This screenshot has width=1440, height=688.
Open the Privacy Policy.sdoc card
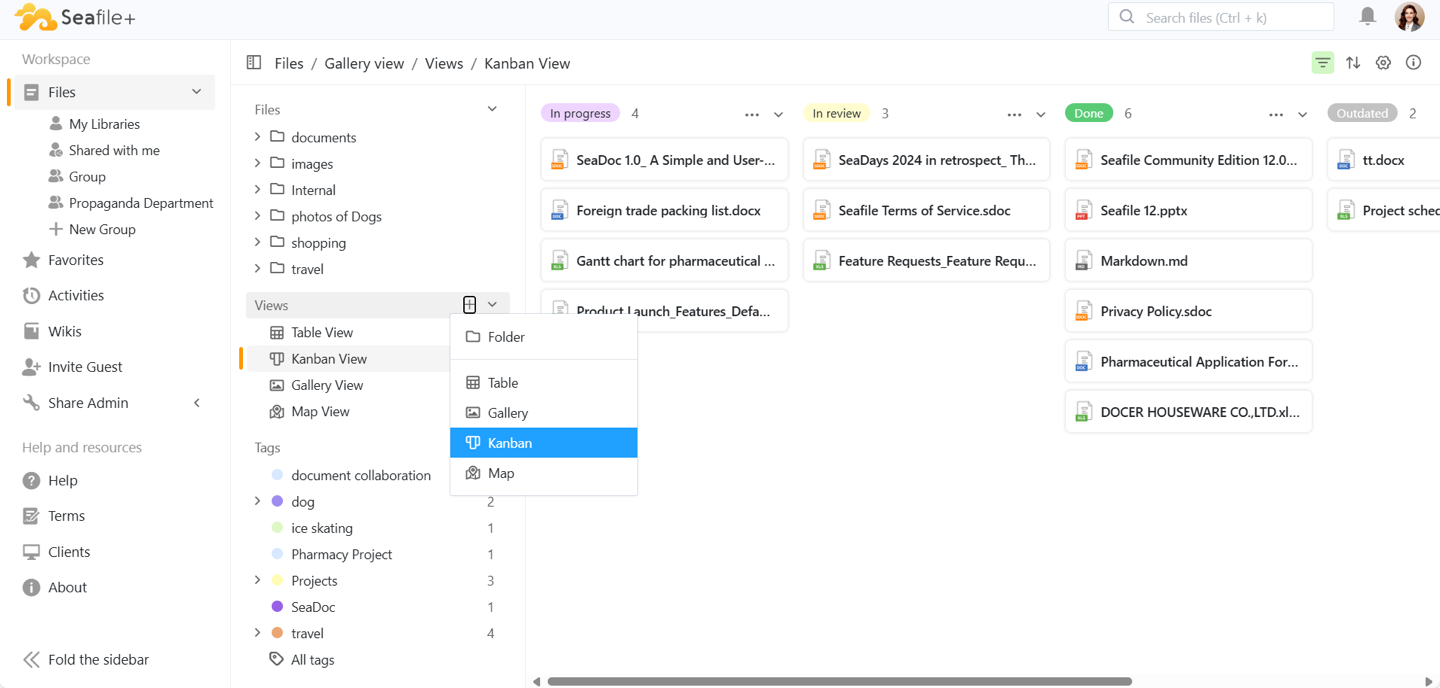pyautogui.click(x=1189, y=311)
